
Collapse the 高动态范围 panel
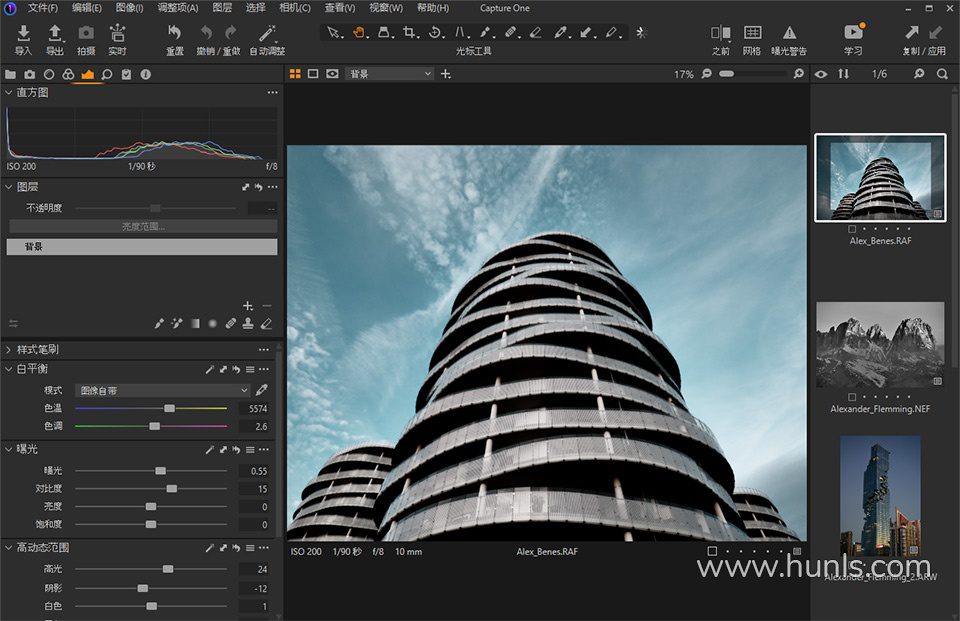point(9,547)
